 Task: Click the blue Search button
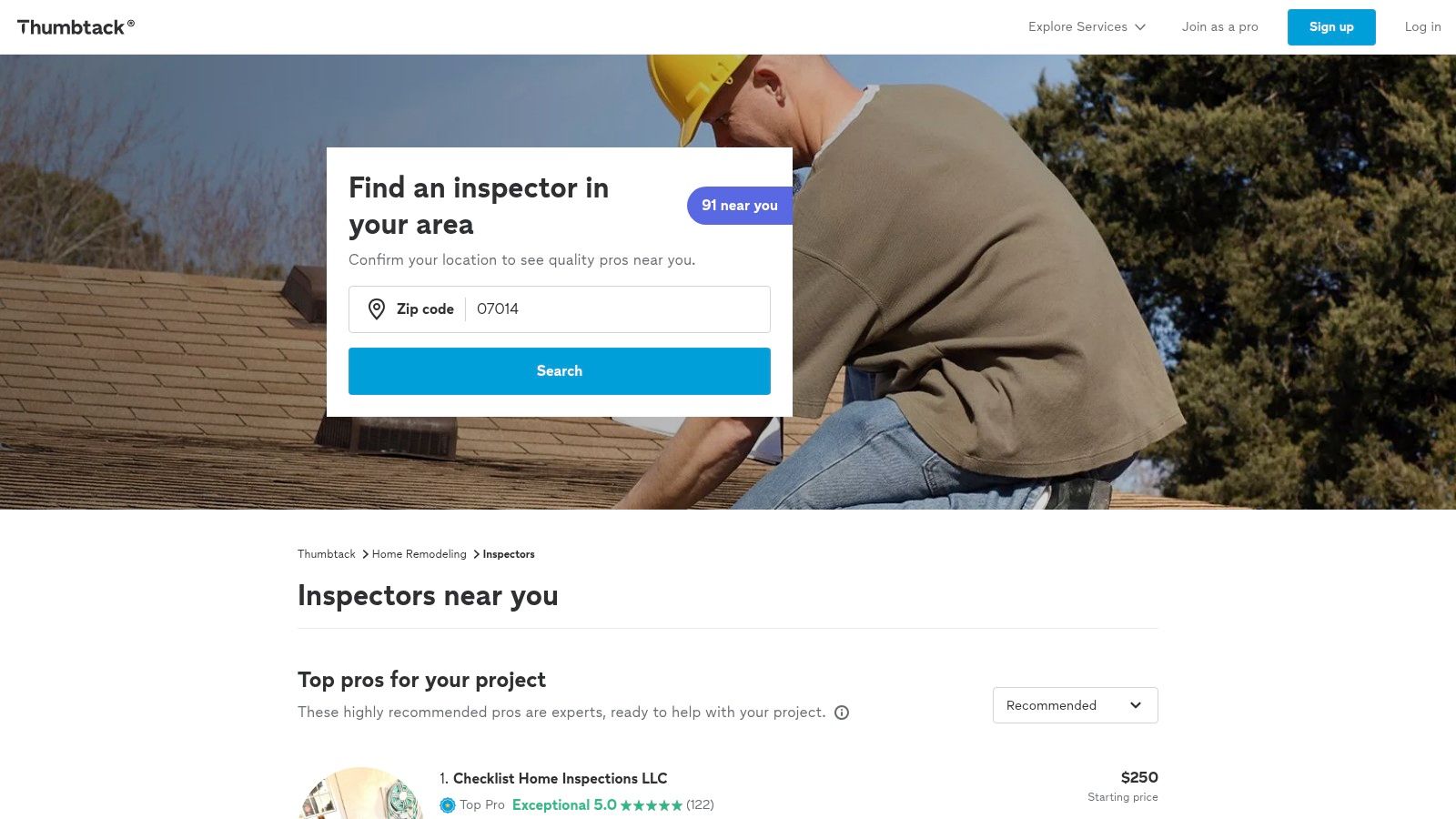[560, 371]
